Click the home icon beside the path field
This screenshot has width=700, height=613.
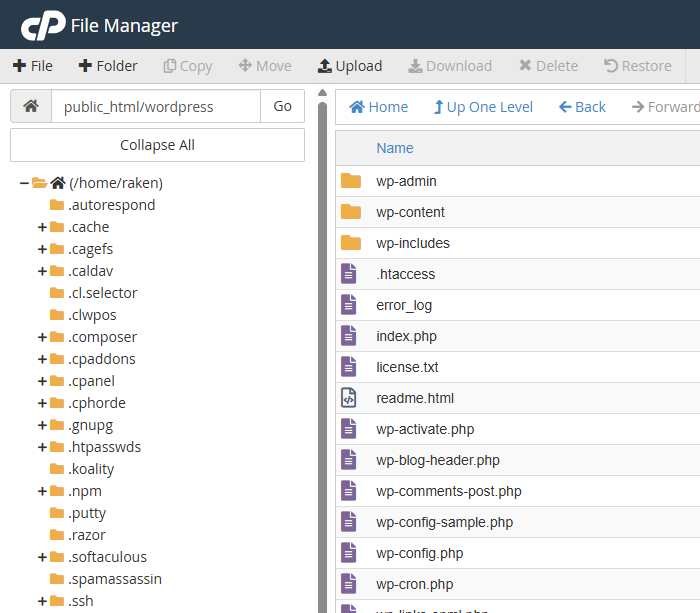(x=31, y=106)
